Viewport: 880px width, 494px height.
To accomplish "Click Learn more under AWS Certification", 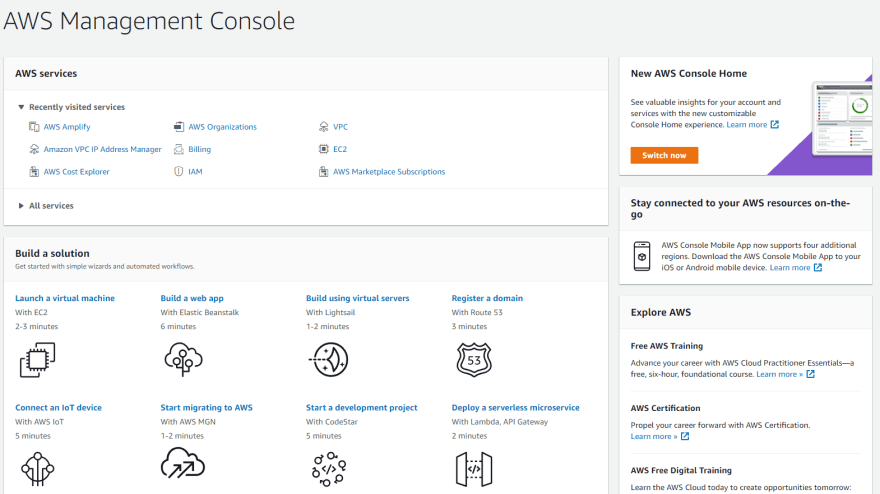I will [x=654, y=437].
